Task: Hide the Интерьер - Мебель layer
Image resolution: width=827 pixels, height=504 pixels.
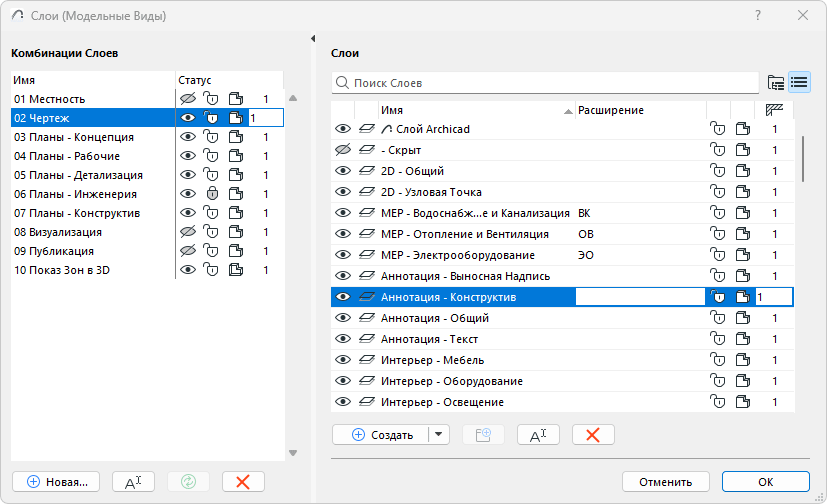Action: pyautogui.click(x=343, y=360)
